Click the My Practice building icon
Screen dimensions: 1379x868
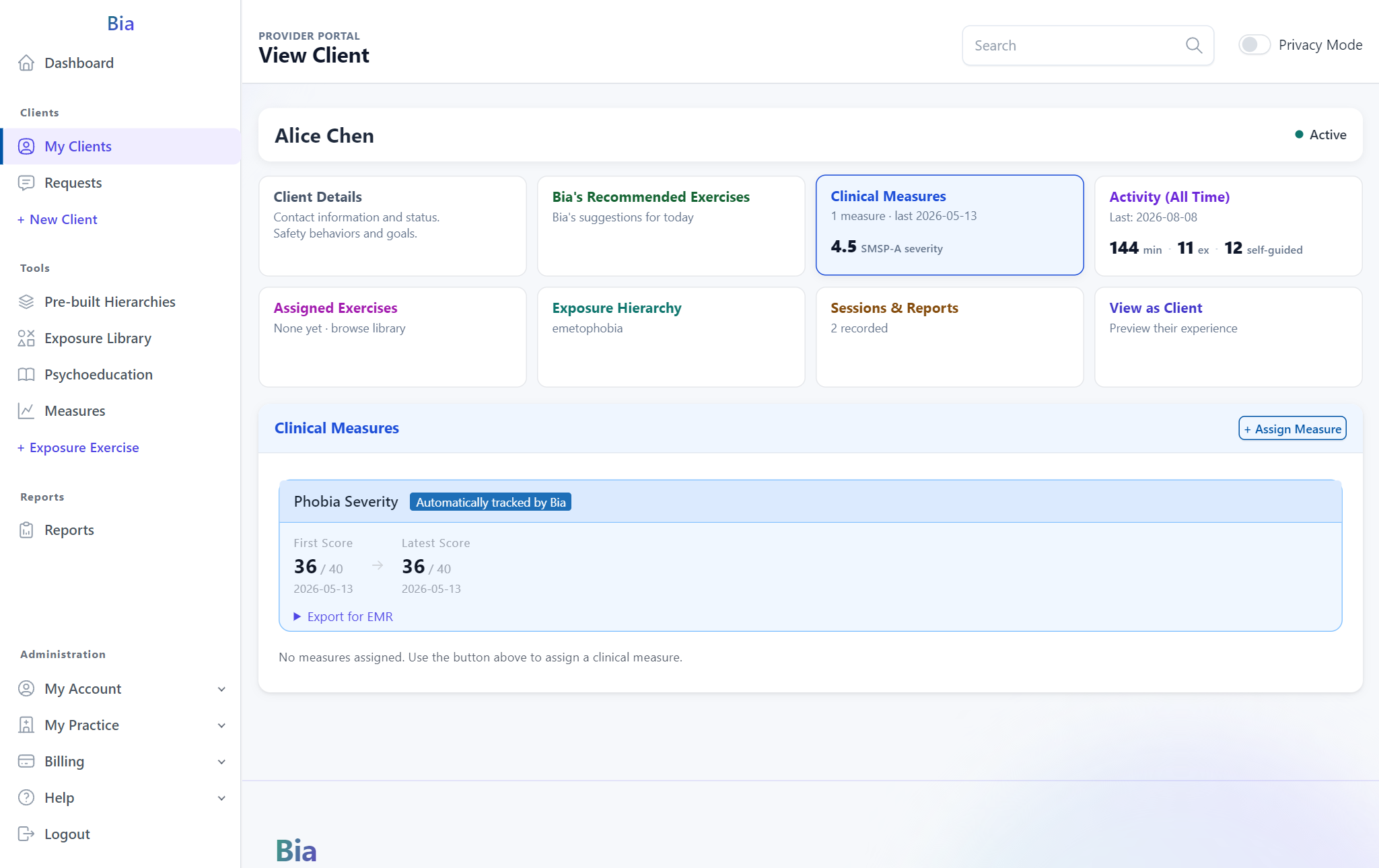26,725
